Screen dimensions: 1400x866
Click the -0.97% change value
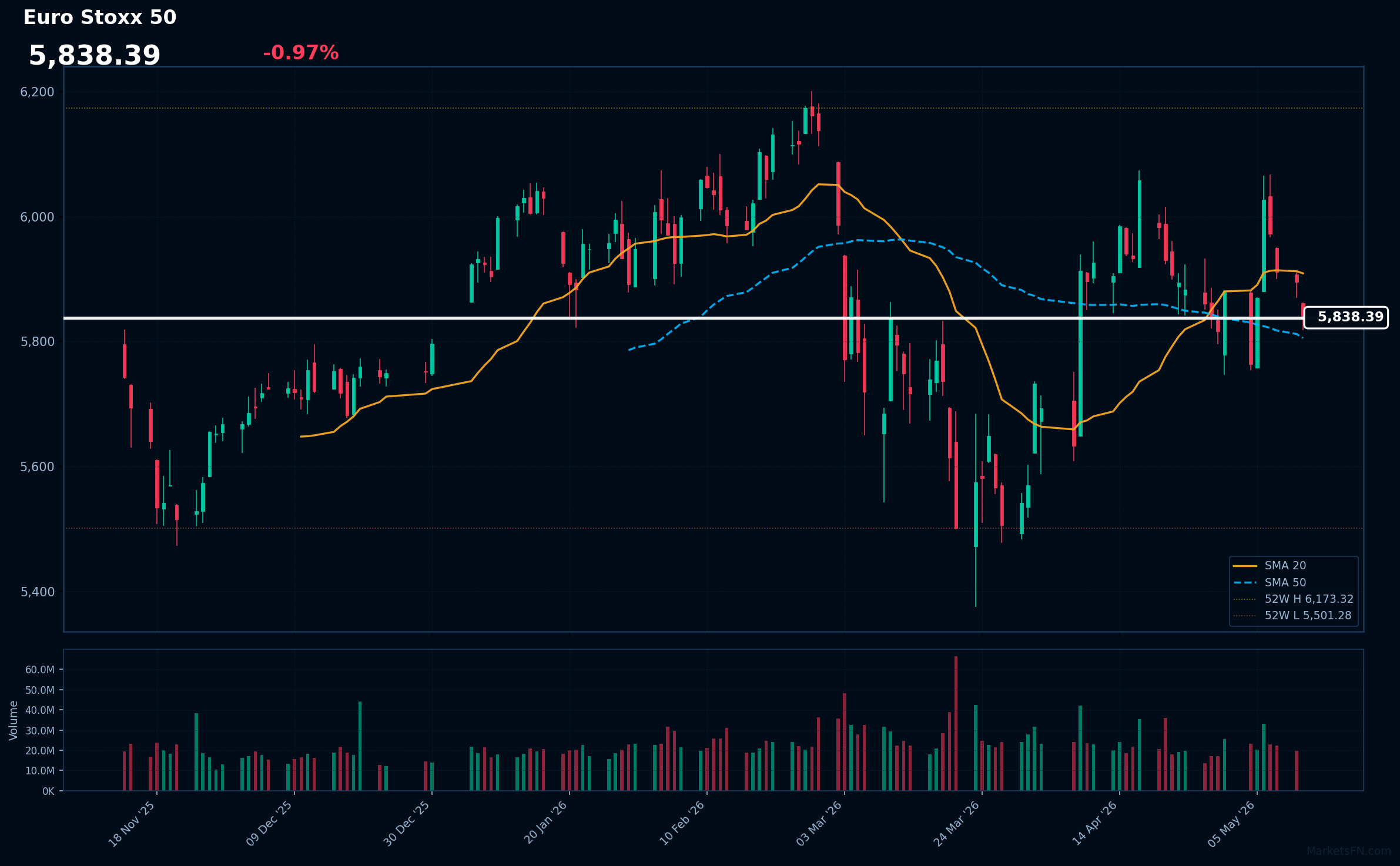coord(301,53)
